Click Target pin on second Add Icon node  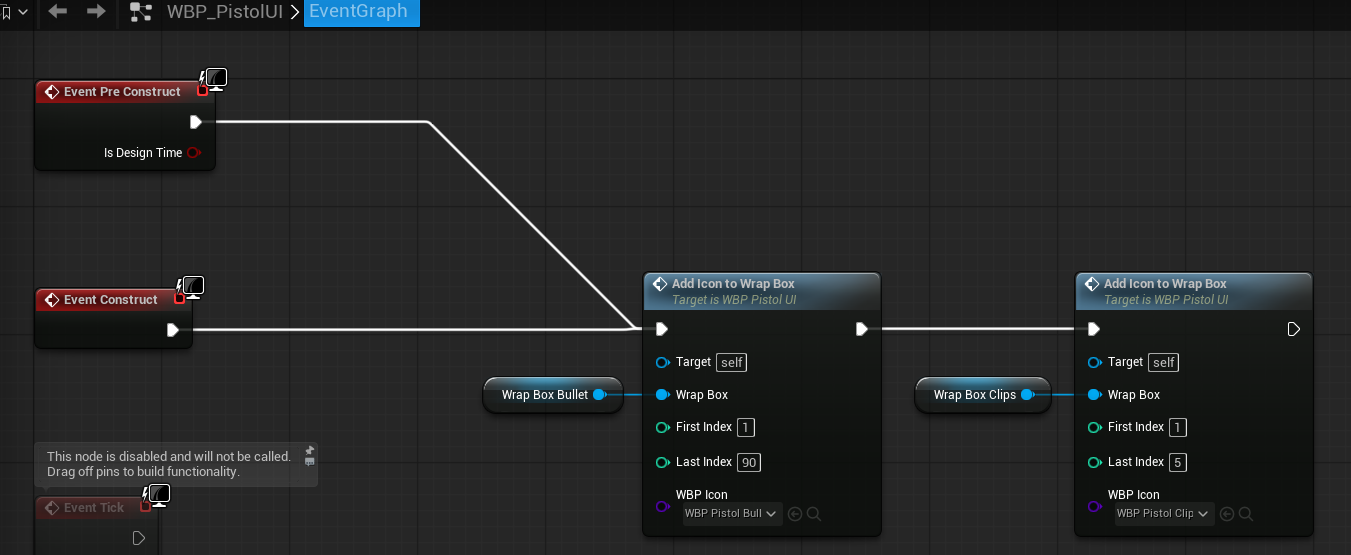1094,362
